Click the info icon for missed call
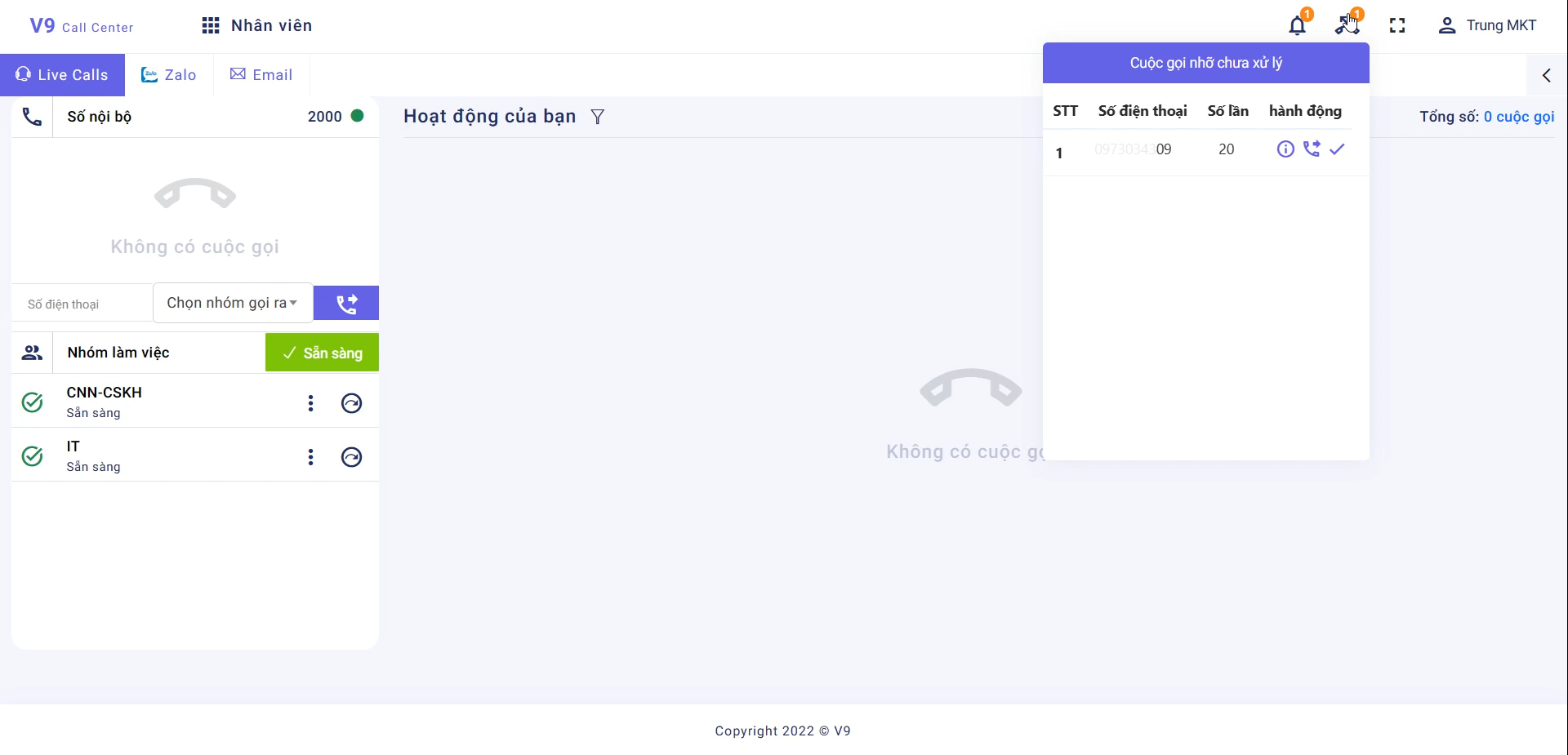The width and height of the screenshot is (1568, 755). (1285, 149)
